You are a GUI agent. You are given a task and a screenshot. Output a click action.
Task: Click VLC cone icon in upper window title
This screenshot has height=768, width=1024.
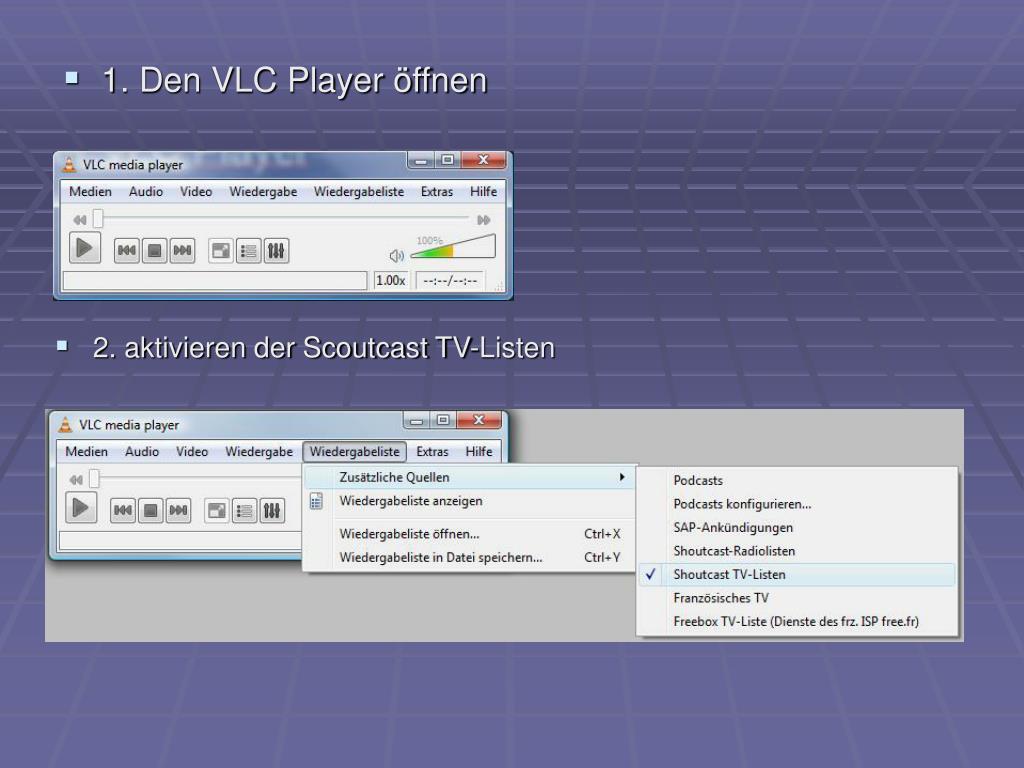pos(69,165)
